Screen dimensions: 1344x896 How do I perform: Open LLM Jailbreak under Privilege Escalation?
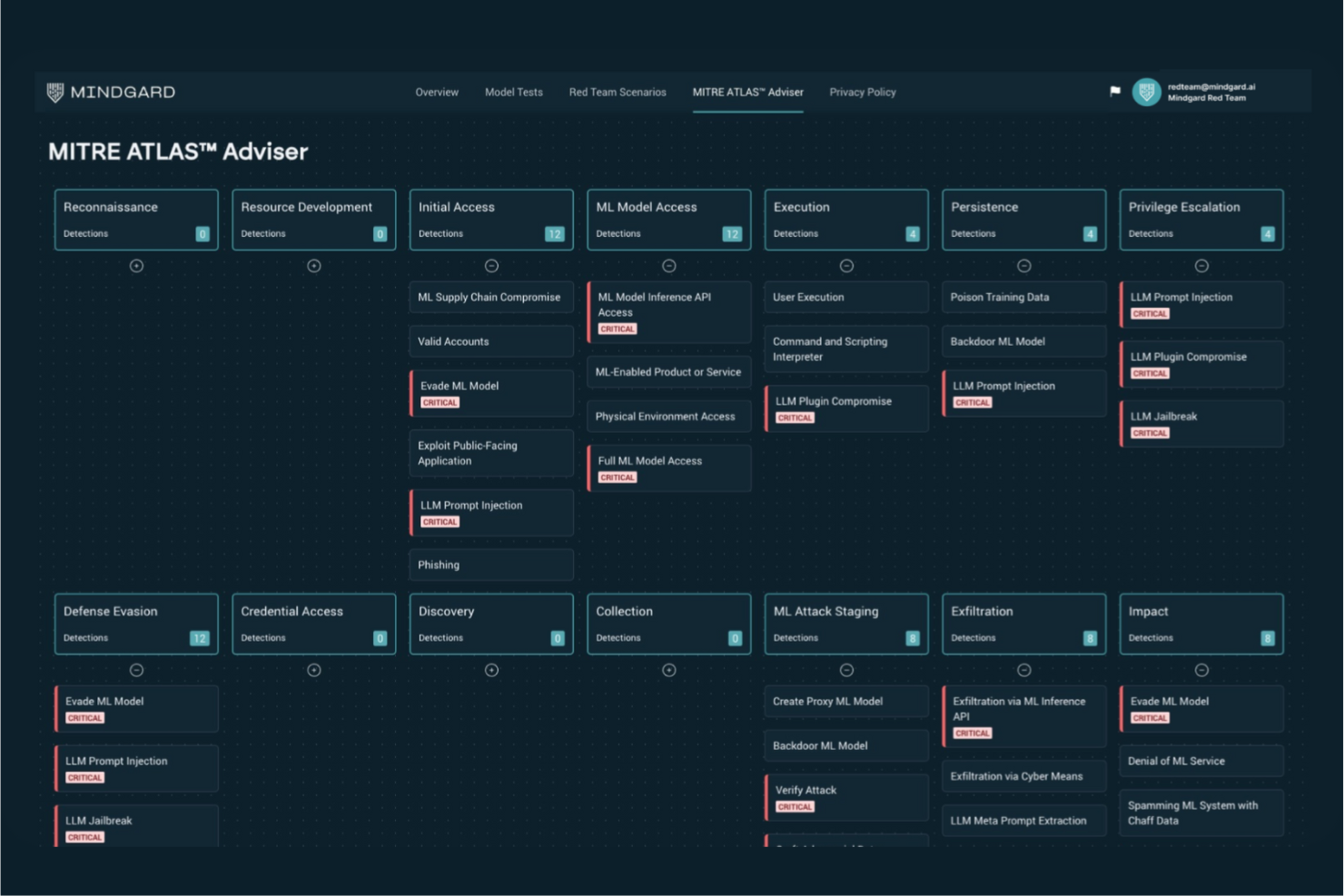[x=1201, y=424]
